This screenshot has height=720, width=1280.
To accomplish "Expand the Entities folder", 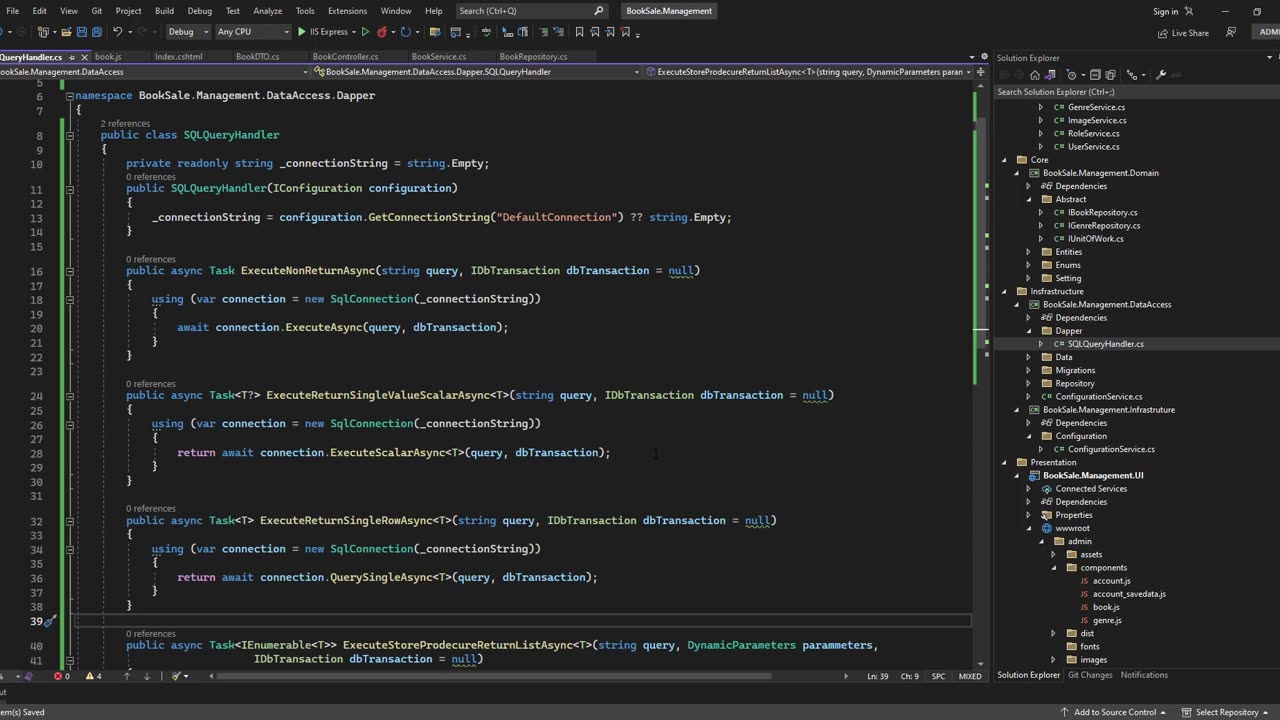I will 1028,252.
